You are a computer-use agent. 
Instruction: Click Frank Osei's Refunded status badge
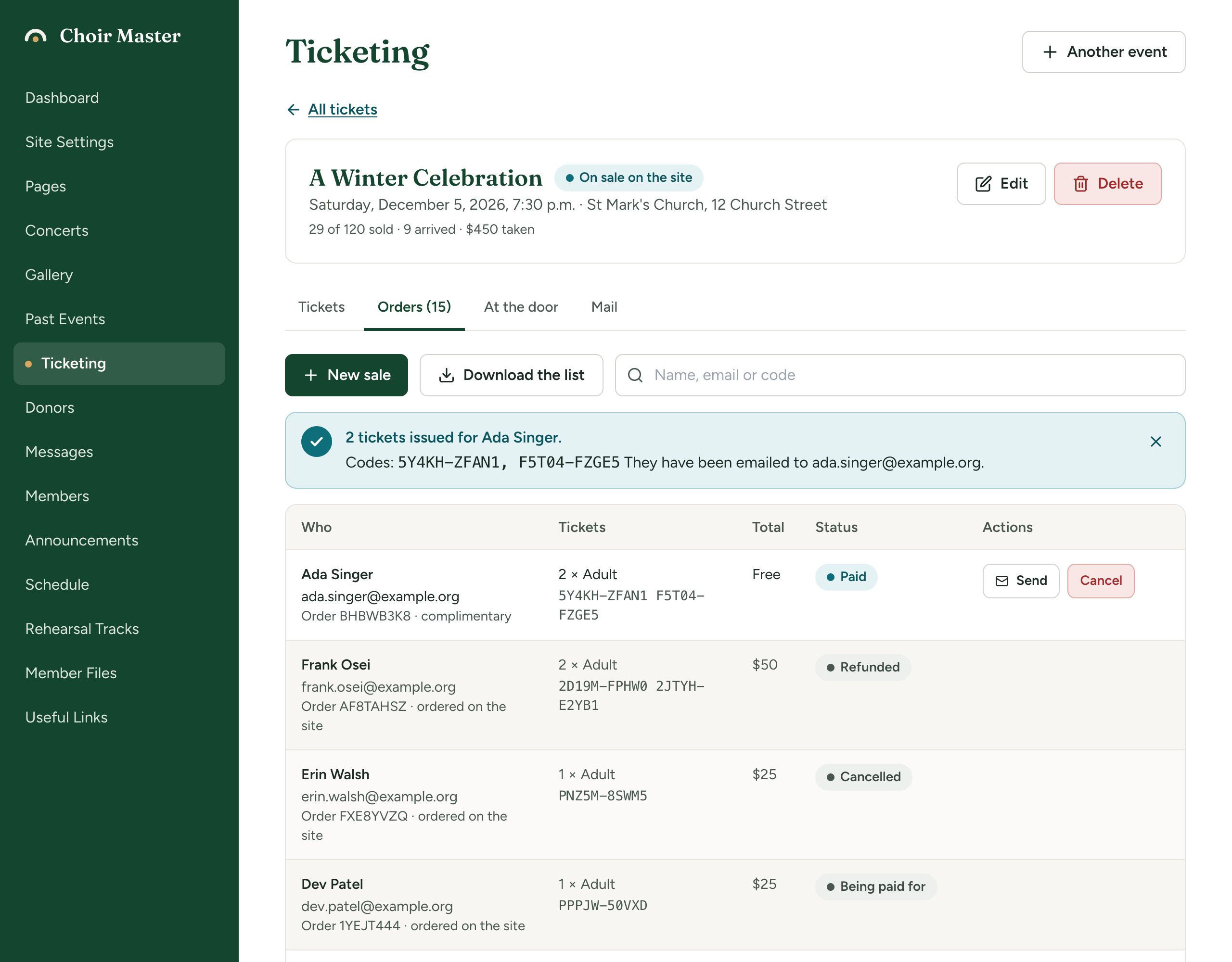click(862, 668)
